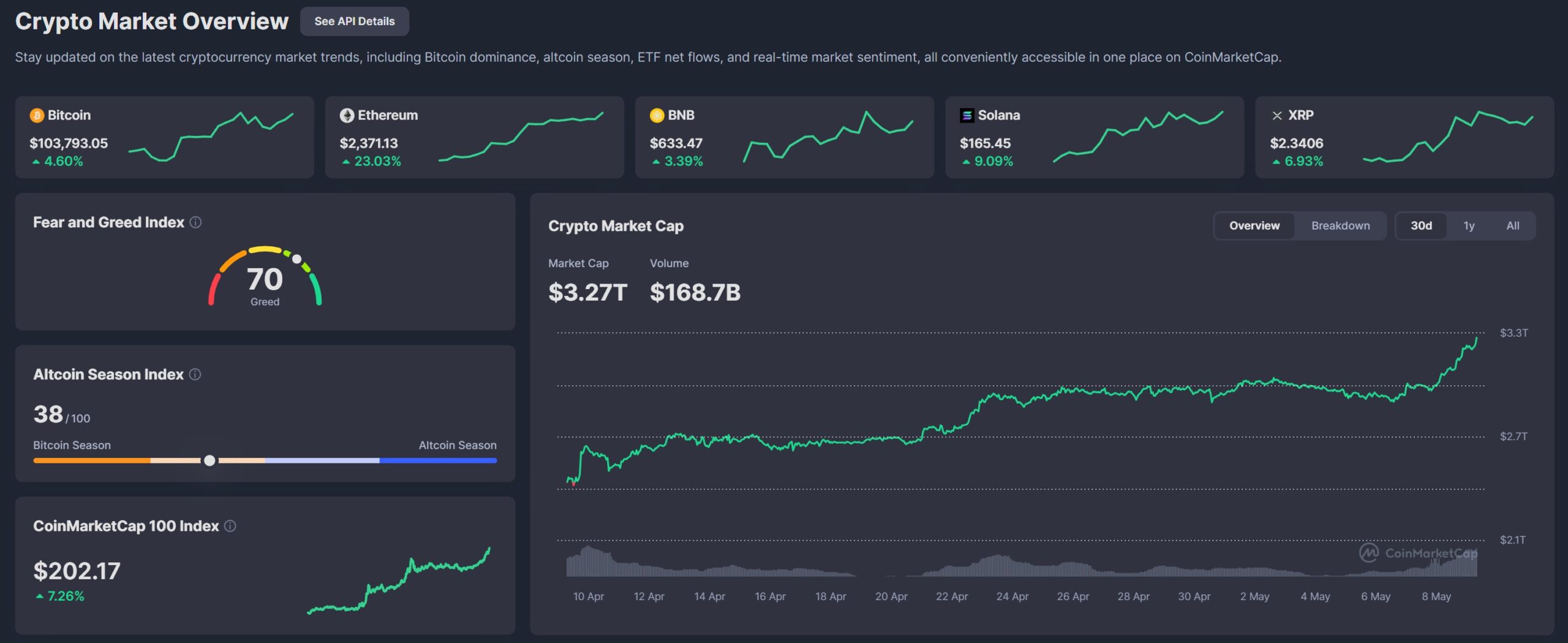Click the $202.17 index value
1568x643 pixels.
click(77, 571)
